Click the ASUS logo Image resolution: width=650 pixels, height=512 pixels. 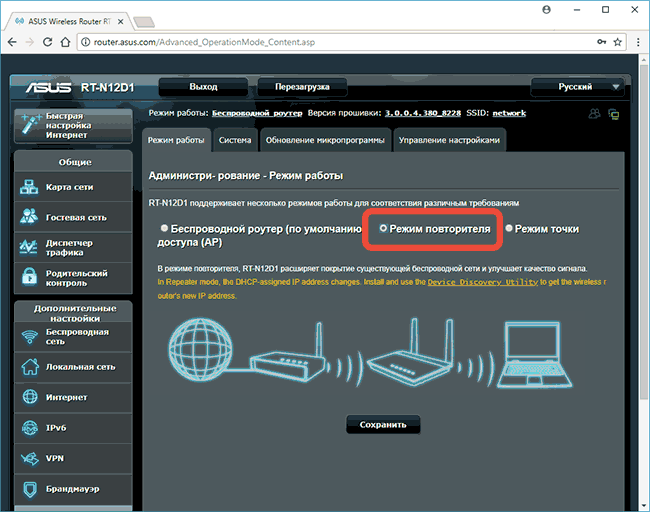coord(48,87)
